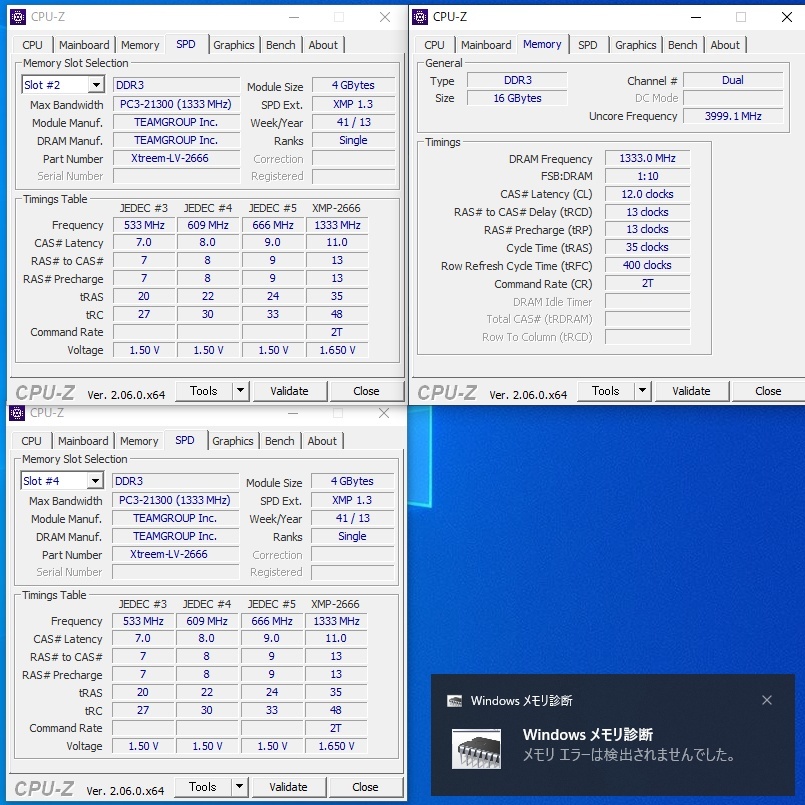Open Bench tab in Slot #2 window
Screen dimensions: 805x805
click(281, 45)
